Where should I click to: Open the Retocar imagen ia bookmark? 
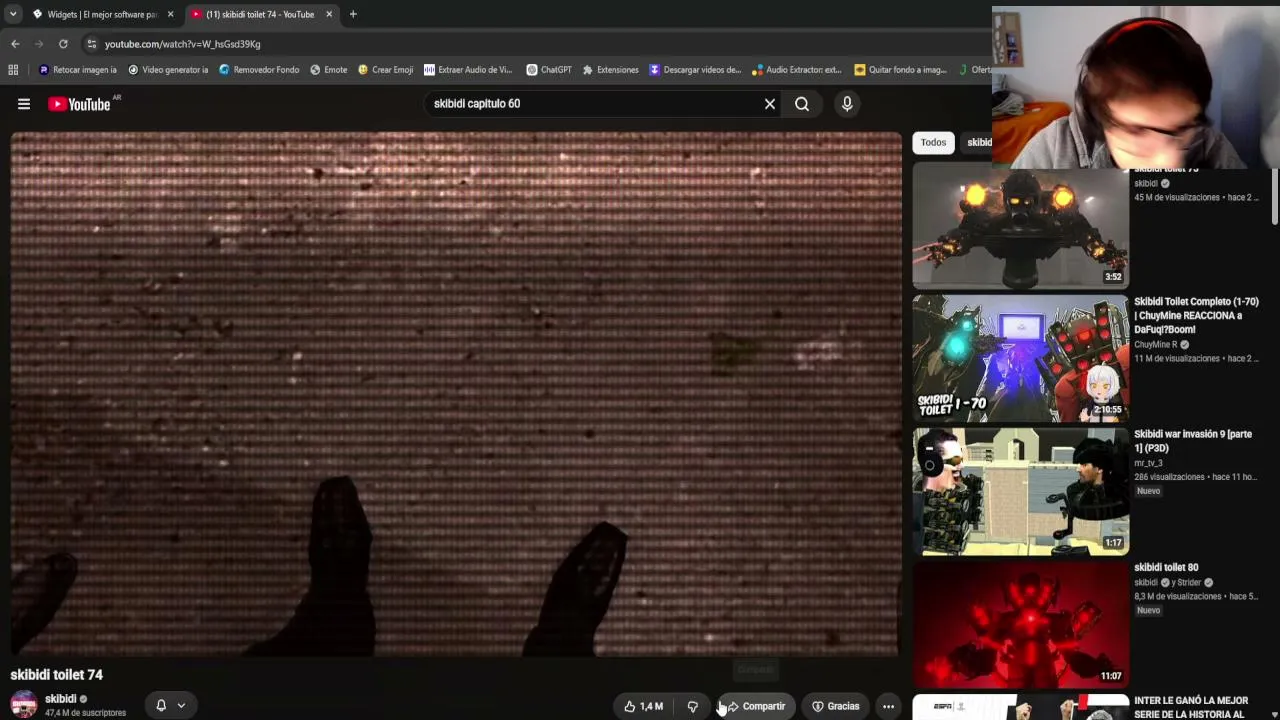point(77,70)
